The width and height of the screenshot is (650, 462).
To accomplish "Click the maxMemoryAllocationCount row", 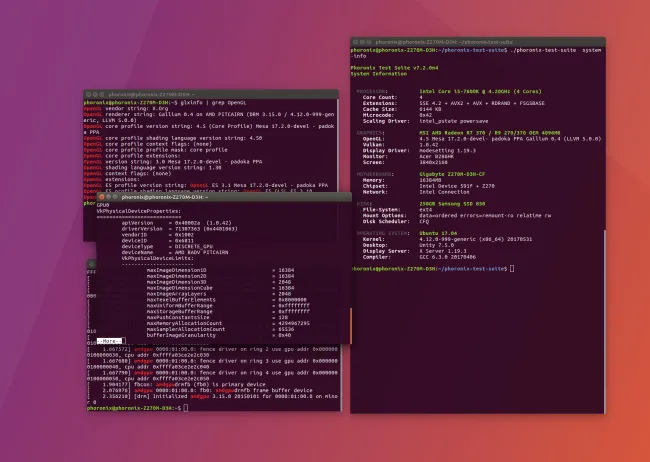I will click(228, 323).
